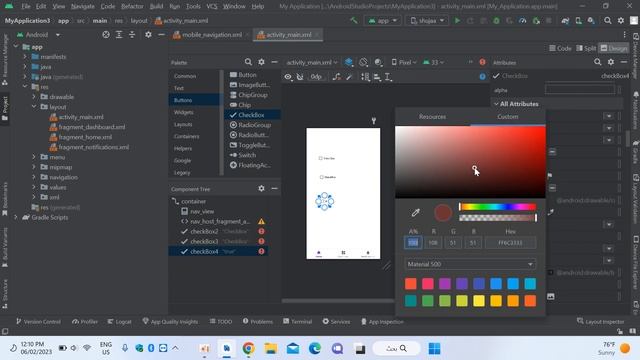Click the Palette search icon
Viewport: 640px width, 360px height.
pyautogui.click(x=248, y=62)
